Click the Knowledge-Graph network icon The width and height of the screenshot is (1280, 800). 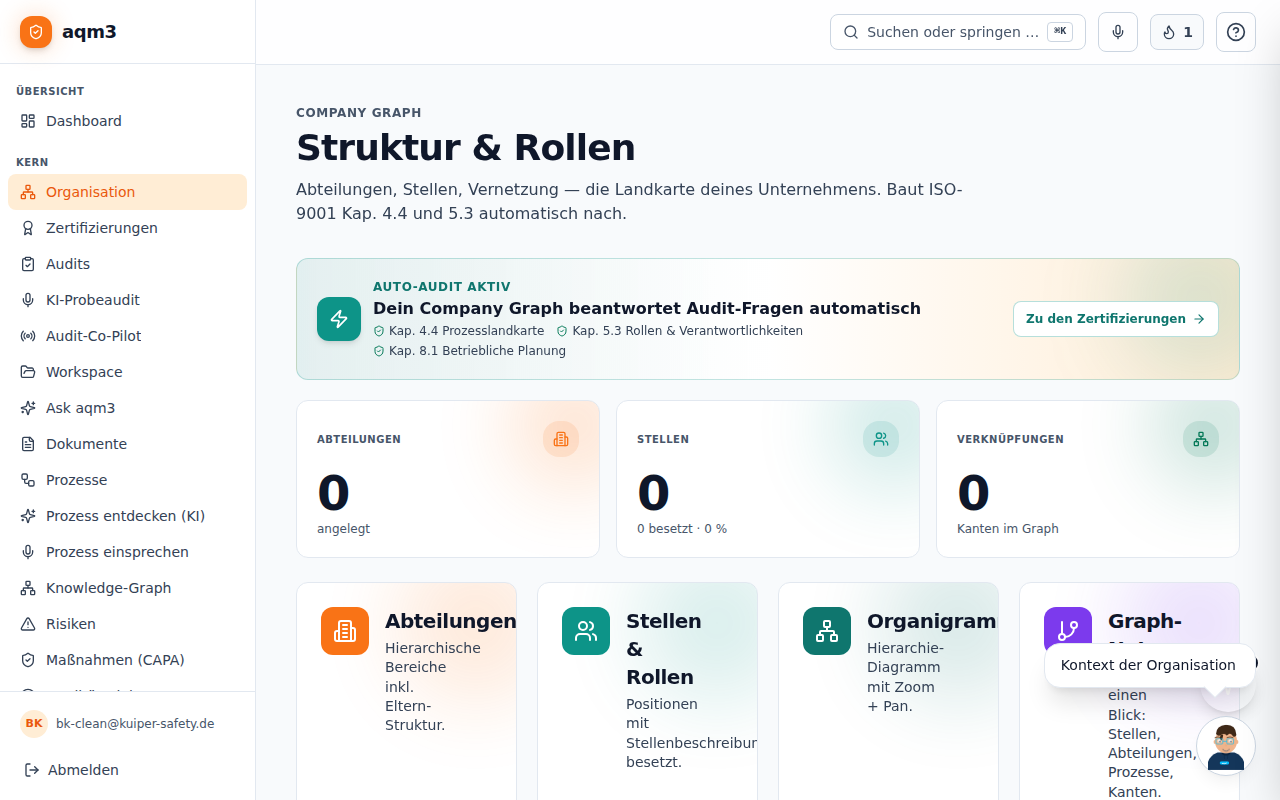[28, 588]
